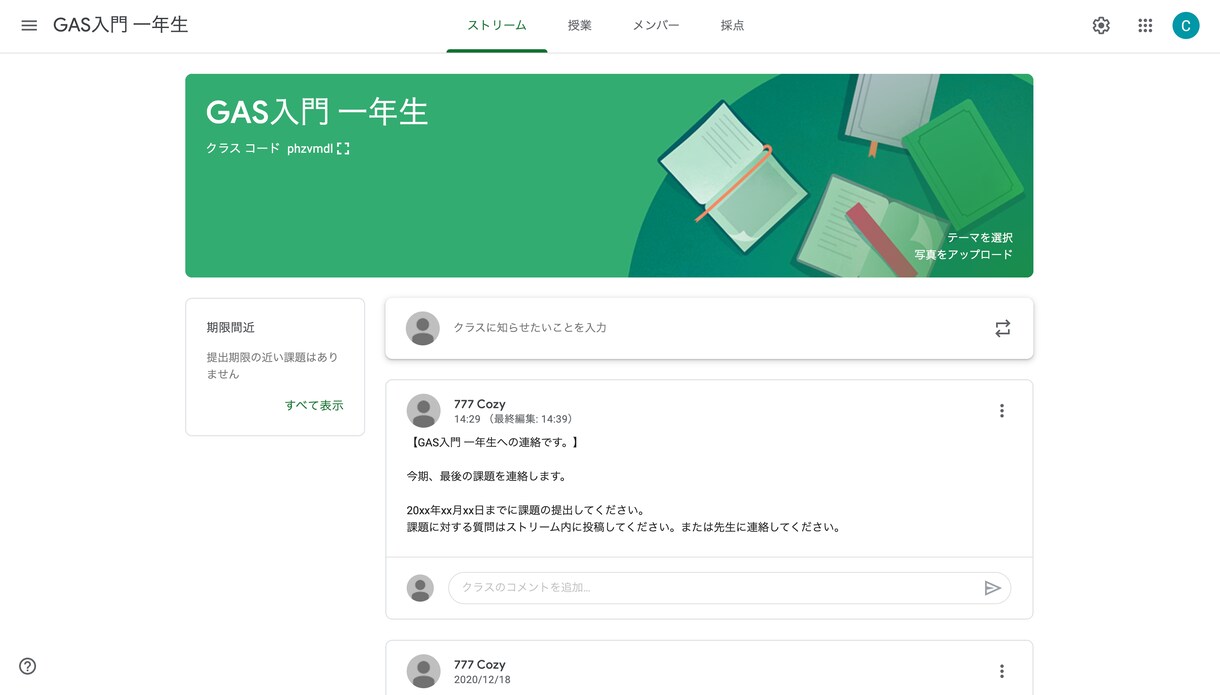This screenshot has height=695, width=1220.
Task: Click line starting 20xx年xx月xx日までに
Action: click(x=525, y=510)
